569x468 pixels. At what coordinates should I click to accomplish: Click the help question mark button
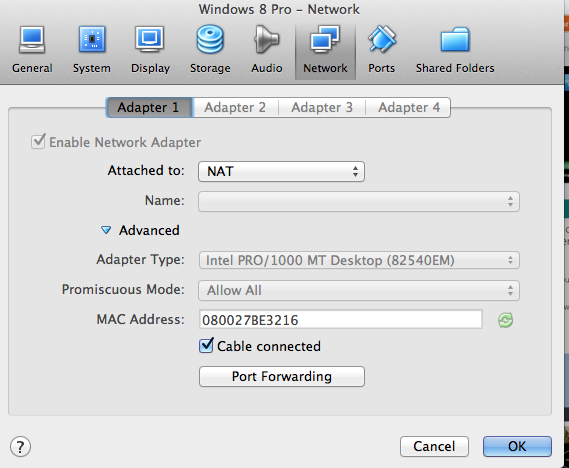tap(20, 447)
